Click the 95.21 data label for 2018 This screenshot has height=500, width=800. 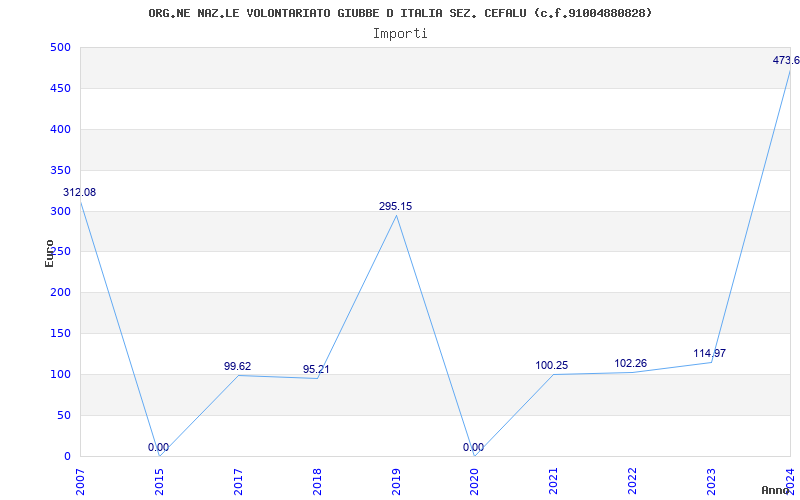point(316,369)
